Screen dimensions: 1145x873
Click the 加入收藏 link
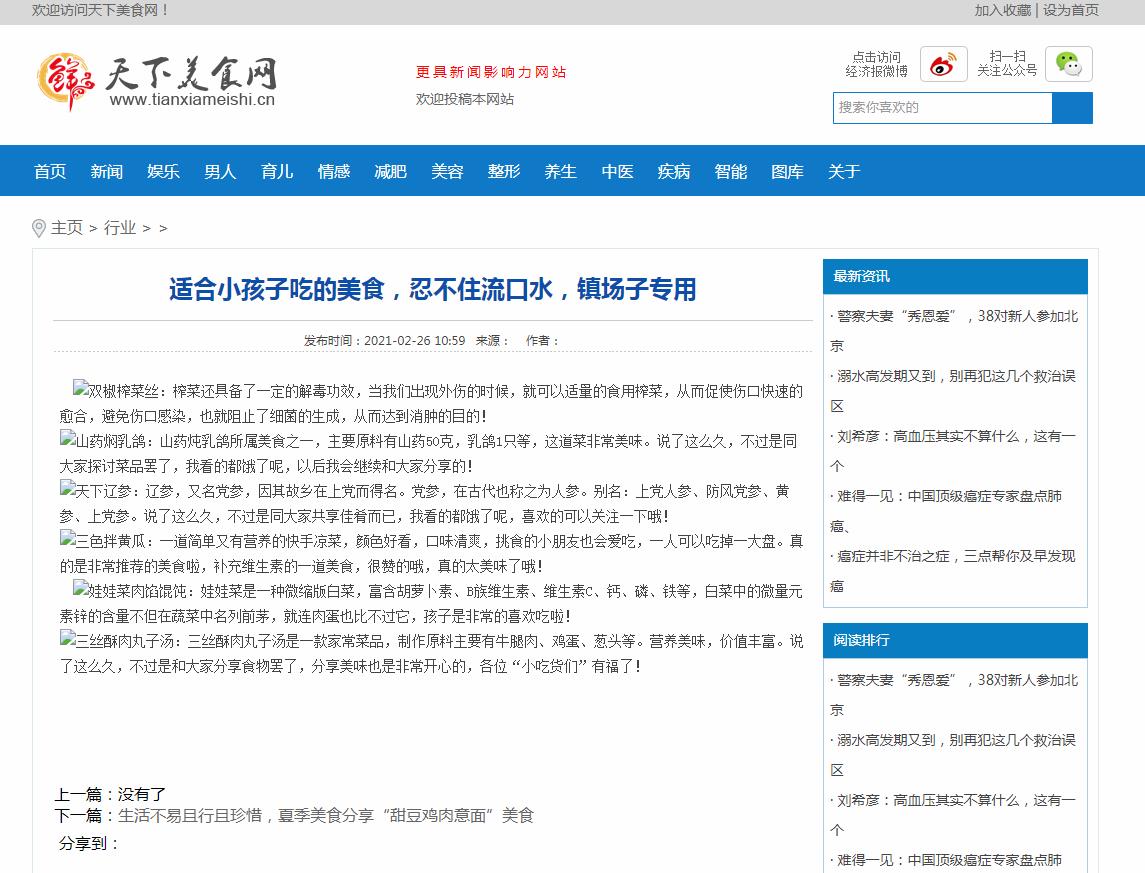point(1003,10)
